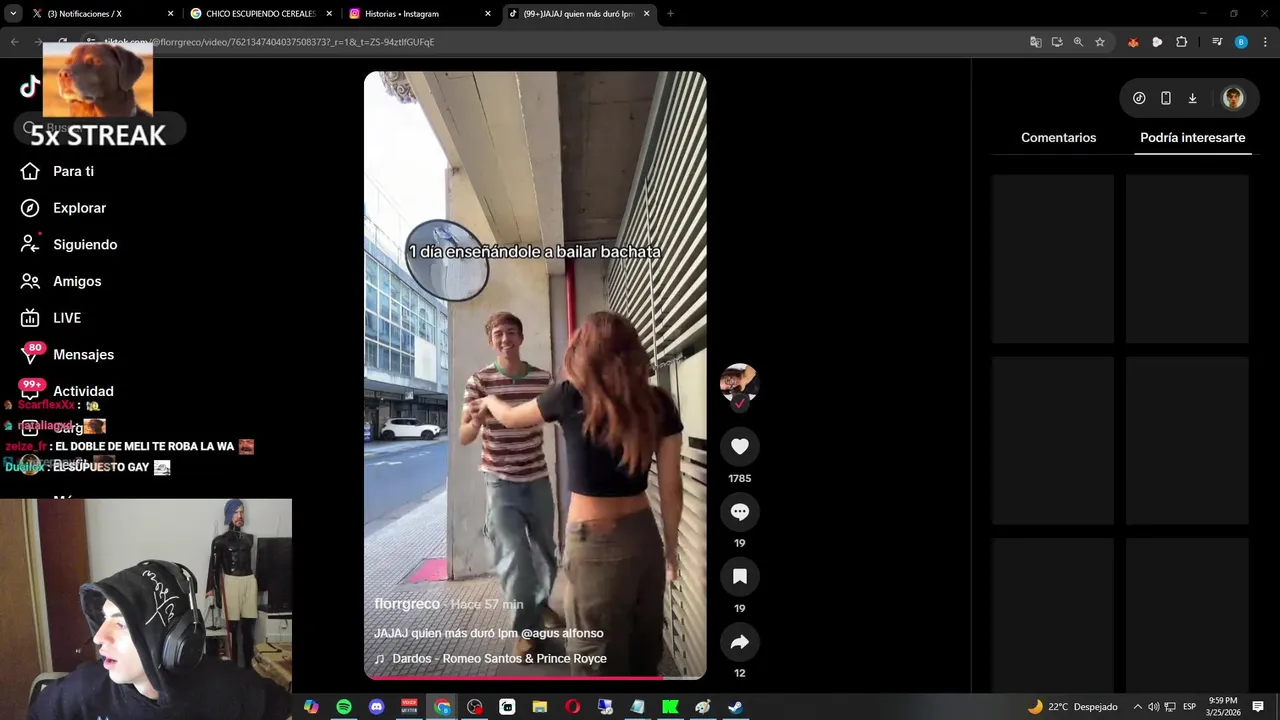
Task: Open the MetaMask fox extension
Action: click(x=1133, y=42)
